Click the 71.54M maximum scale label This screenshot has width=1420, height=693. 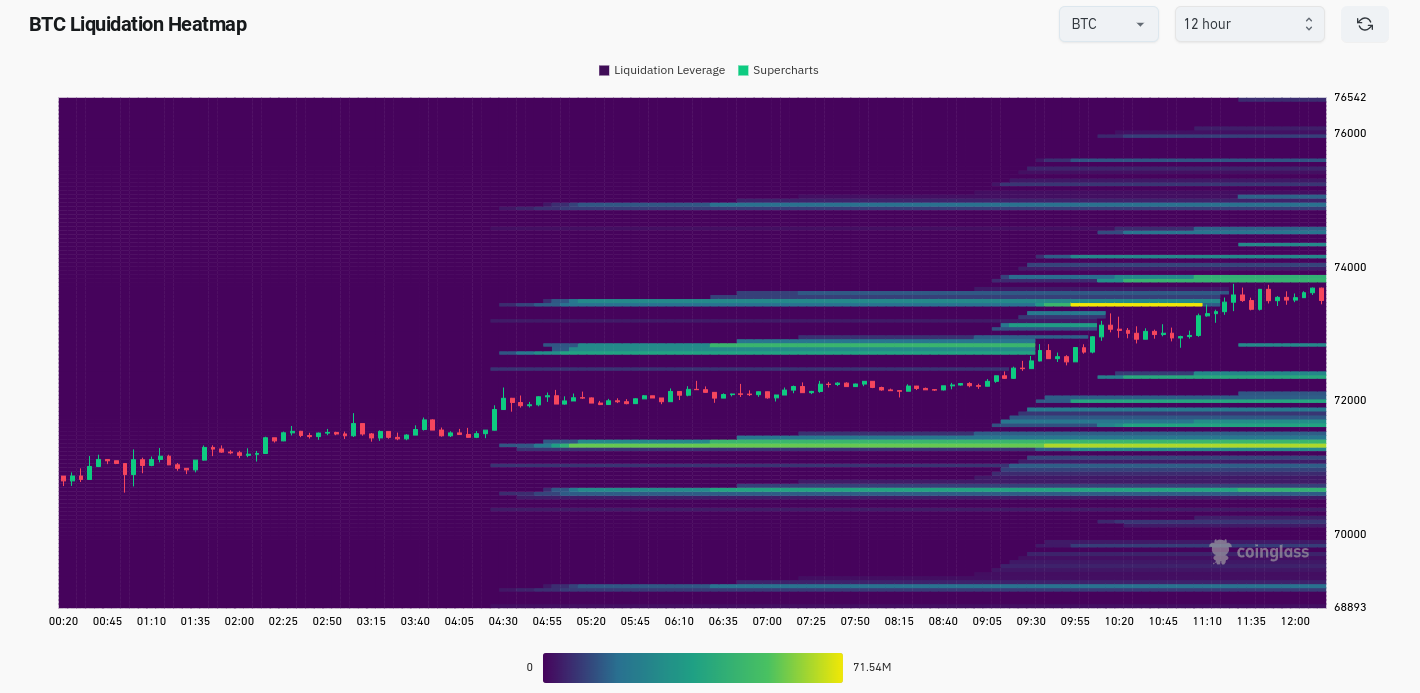[872, 667]
